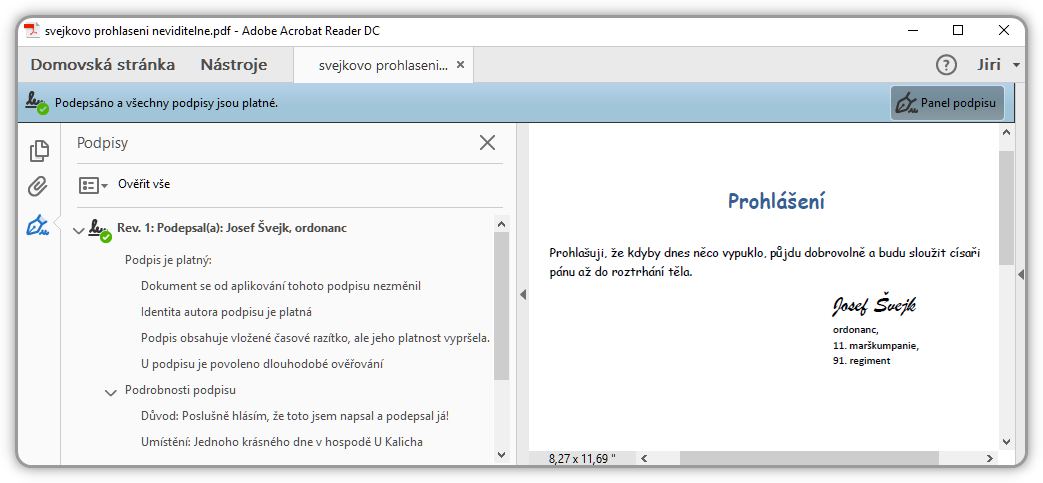1043x483 pixels.
Task: Select the signatures pen sidebar icon
Action: click(x=38, y=224)
